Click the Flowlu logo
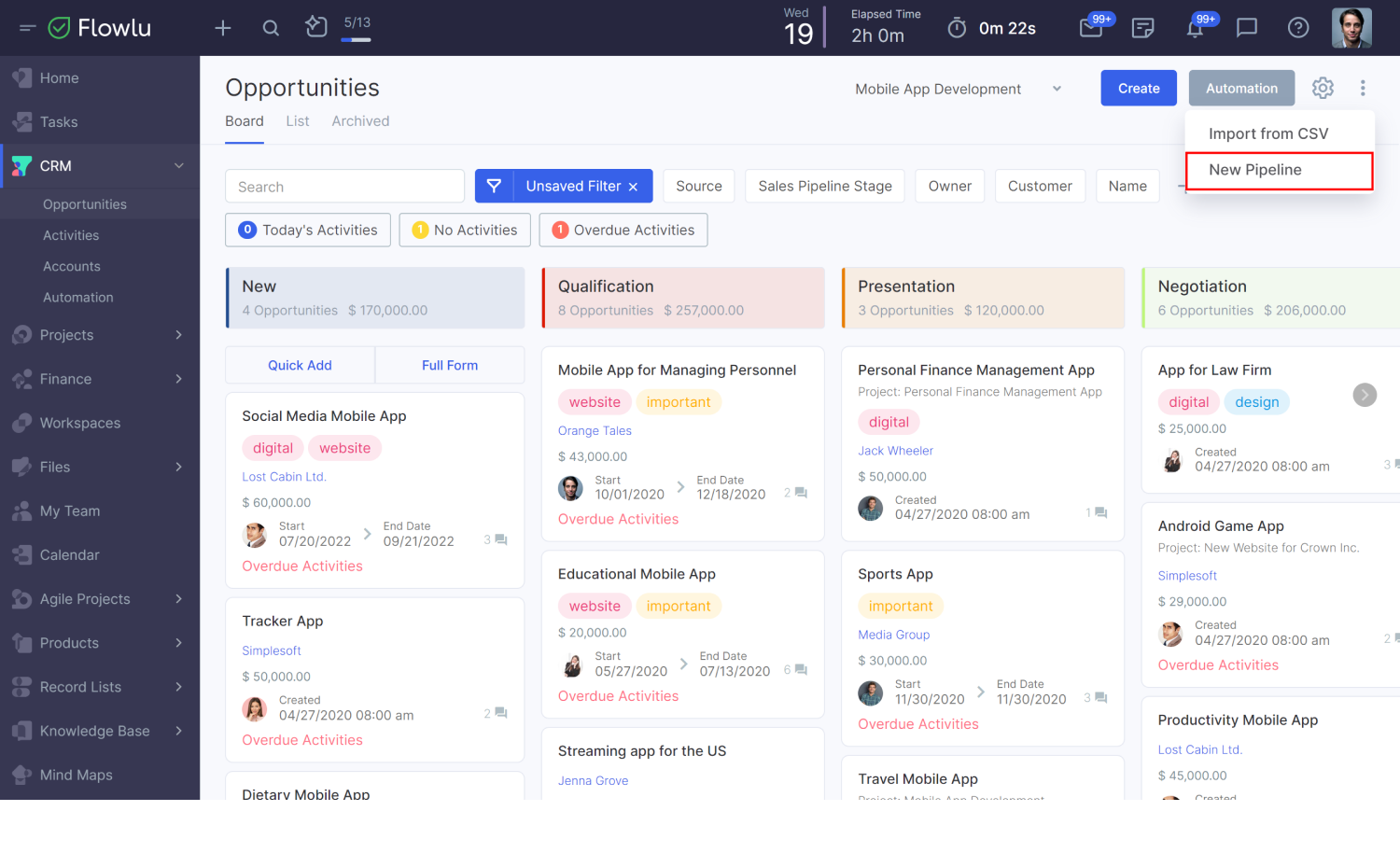Image resolution: width=1400 pixels, height=853 pixels. tap(100, 28)
